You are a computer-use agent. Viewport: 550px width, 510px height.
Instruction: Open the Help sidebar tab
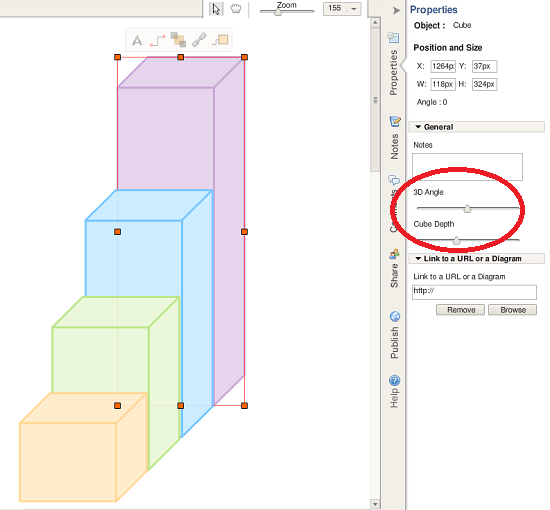pyautogui.click(x=394, y=398)
